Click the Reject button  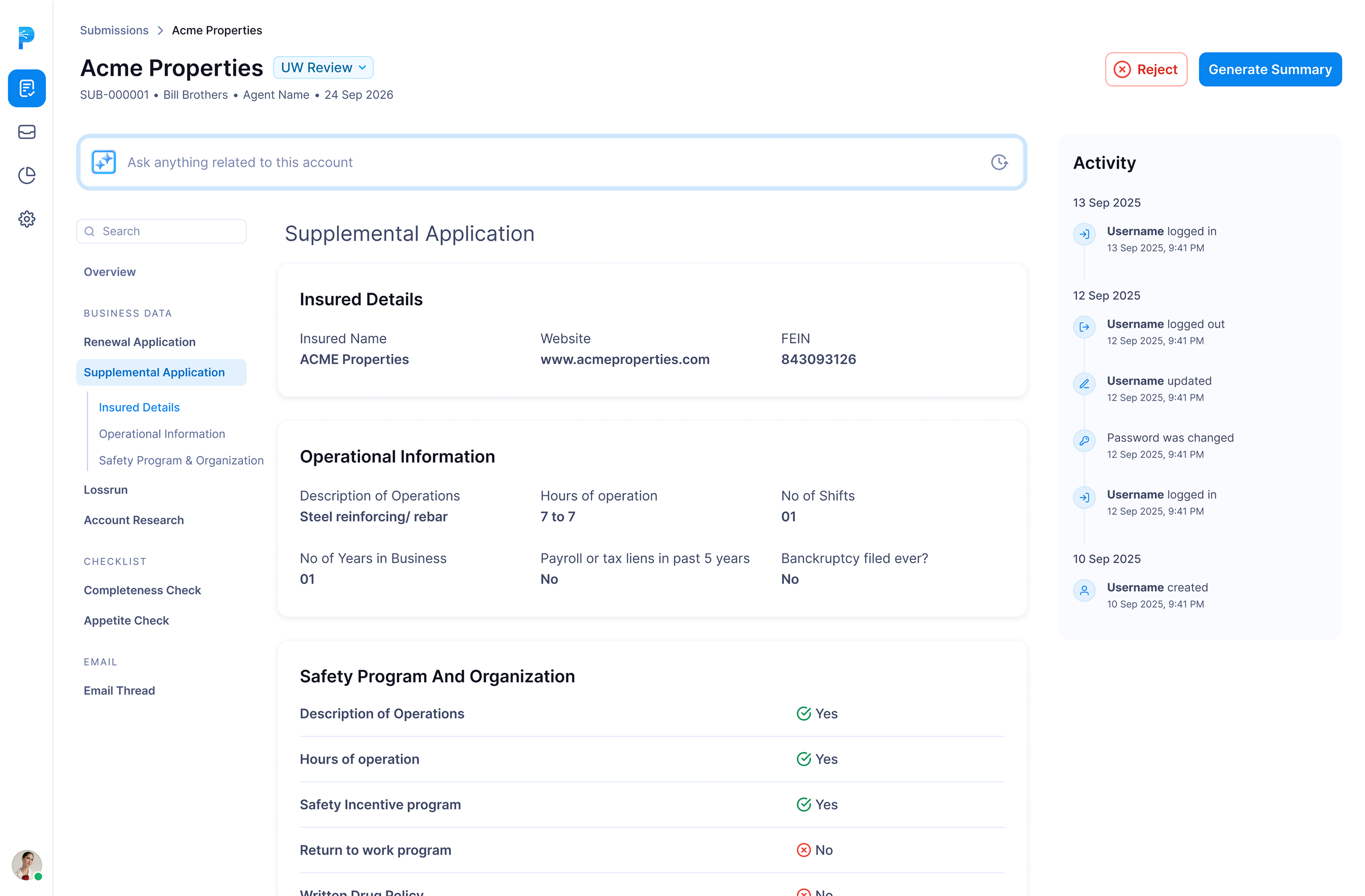[1145, 69]
